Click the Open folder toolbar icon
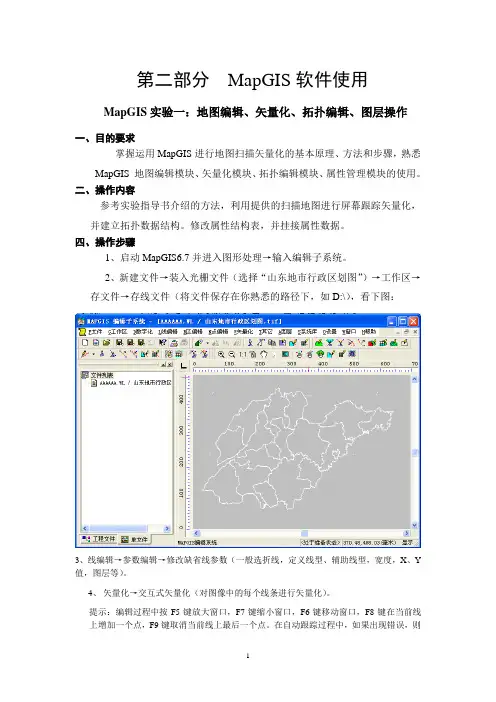 point(107,342)
